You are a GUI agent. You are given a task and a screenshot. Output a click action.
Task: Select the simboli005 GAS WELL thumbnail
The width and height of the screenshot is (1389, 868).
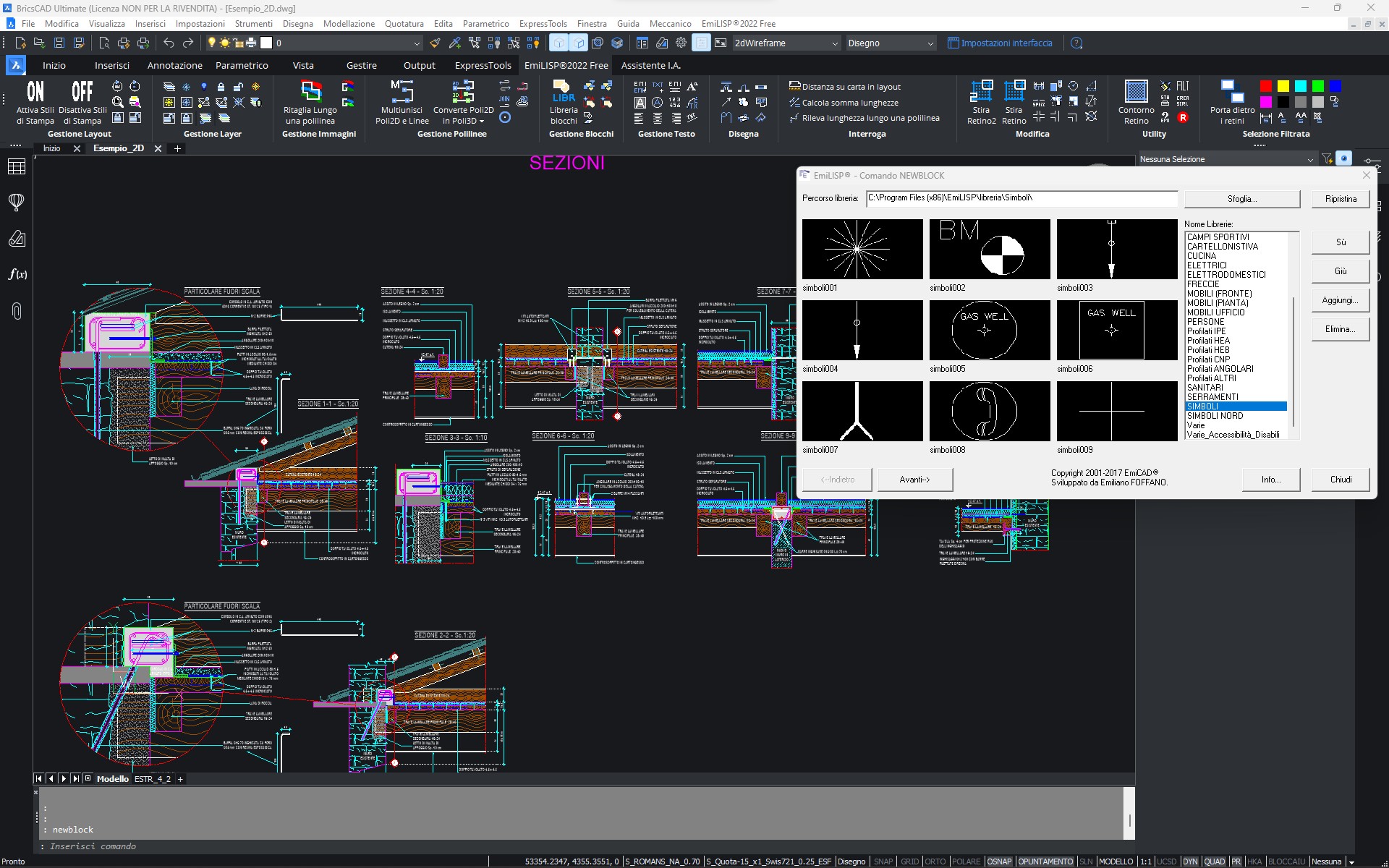click(x=989, y=330)
